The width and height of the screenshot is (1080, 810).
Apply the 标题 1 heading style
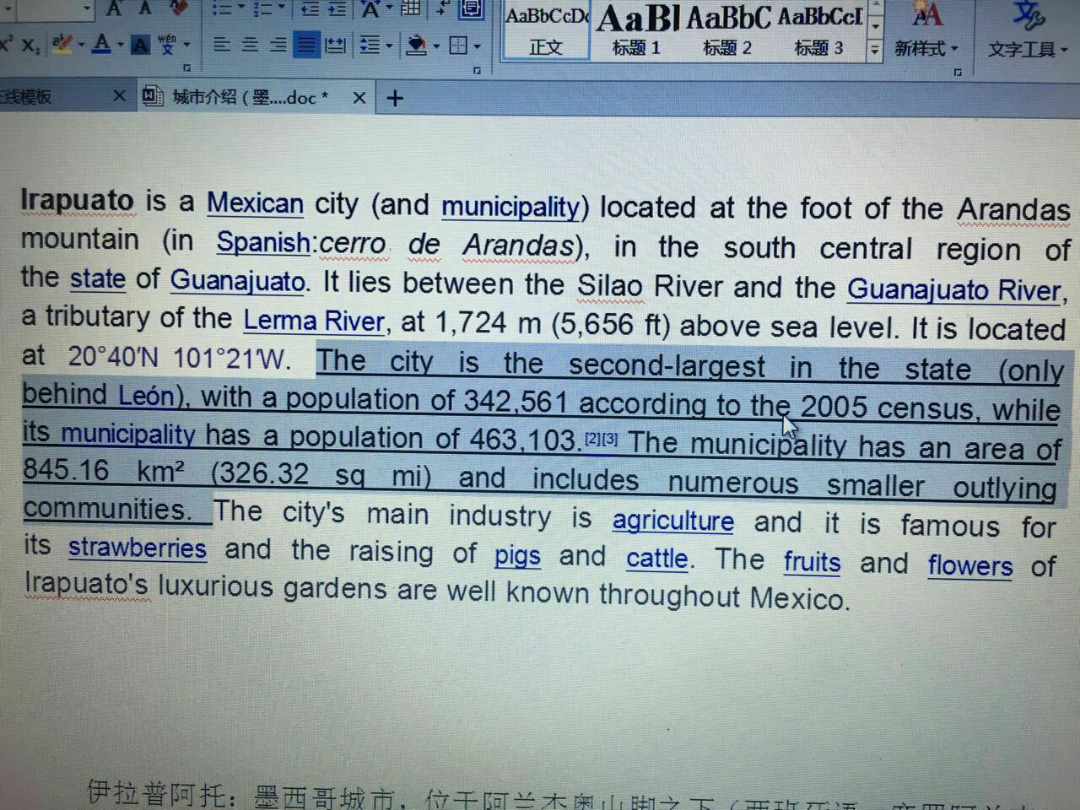coord(636,30)
